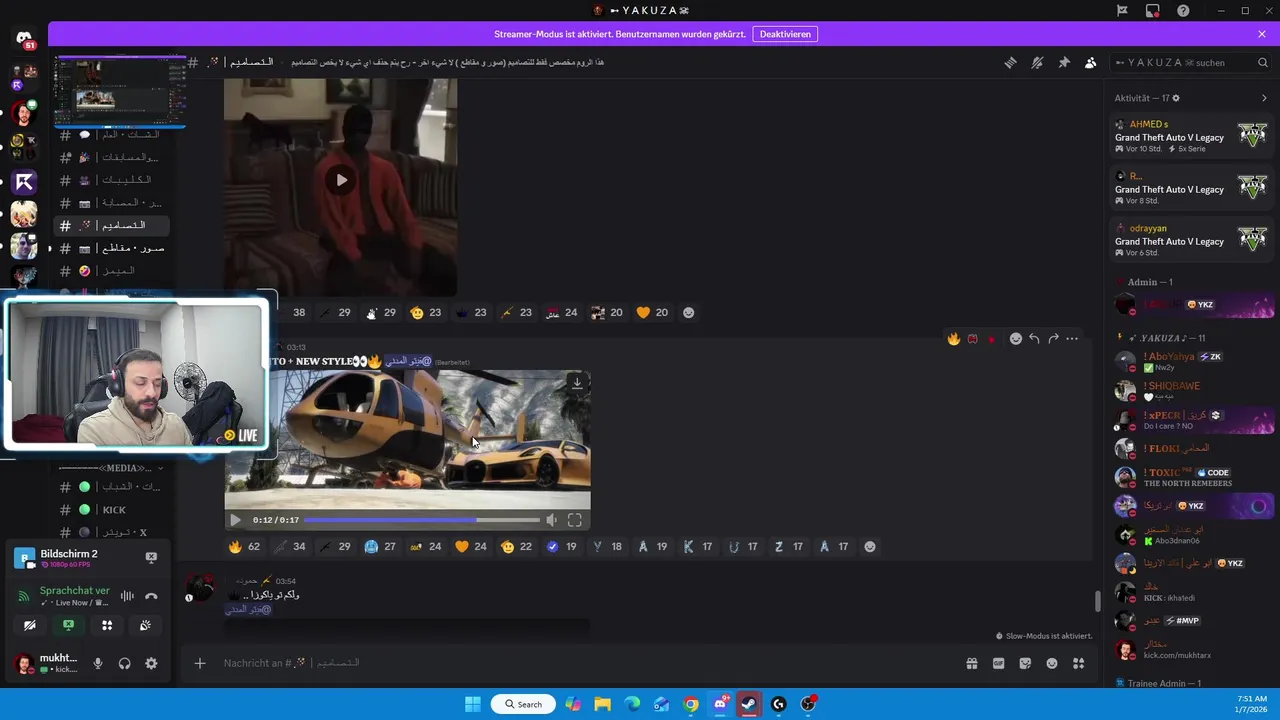Viewport: 1280px width, 720px height.
Task: Open odrayyan's Grand Theft Auto activity card
Action: (x=1192, y=240)
